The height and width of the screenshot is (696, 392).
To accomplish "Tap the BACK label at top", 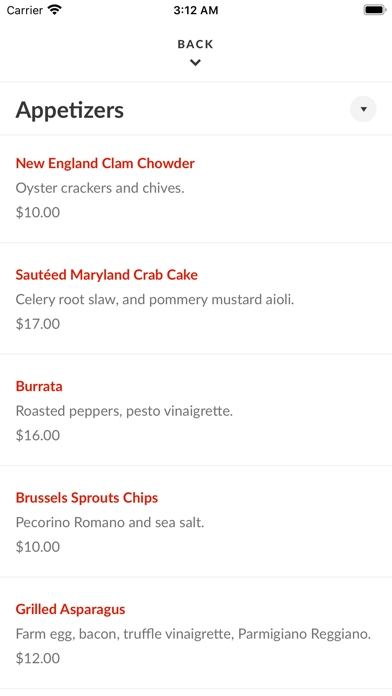I will (195, 44).
